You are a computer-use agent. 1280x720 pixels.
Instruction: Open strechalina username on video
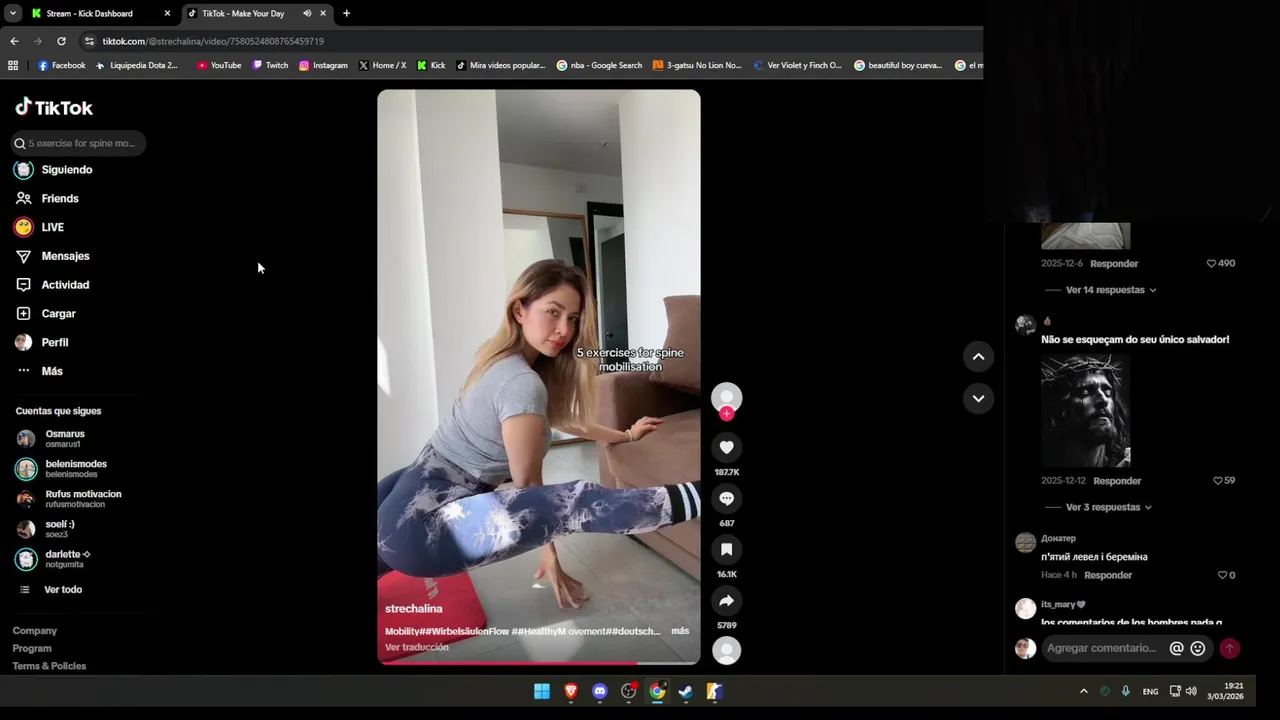tap(413, 608)
